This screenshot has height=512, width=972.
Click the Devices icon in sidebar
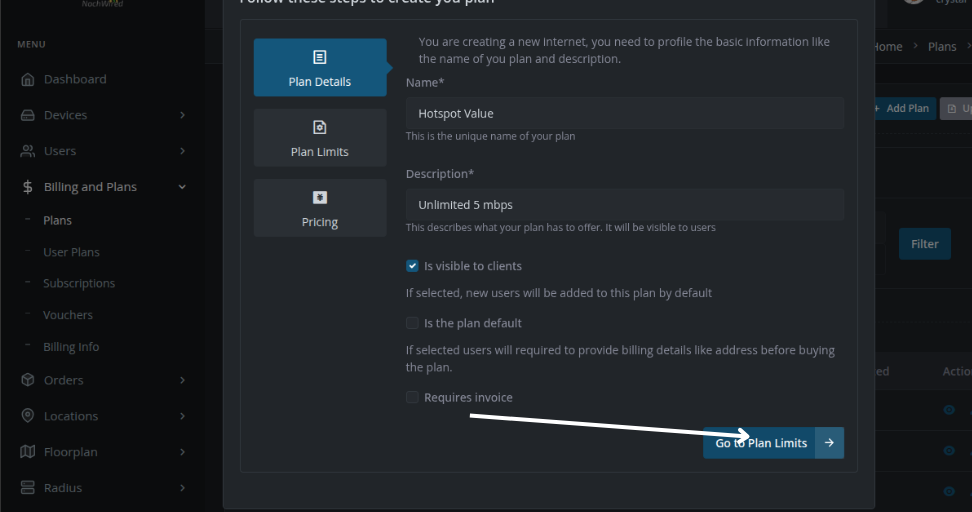[x=28, y=116]
